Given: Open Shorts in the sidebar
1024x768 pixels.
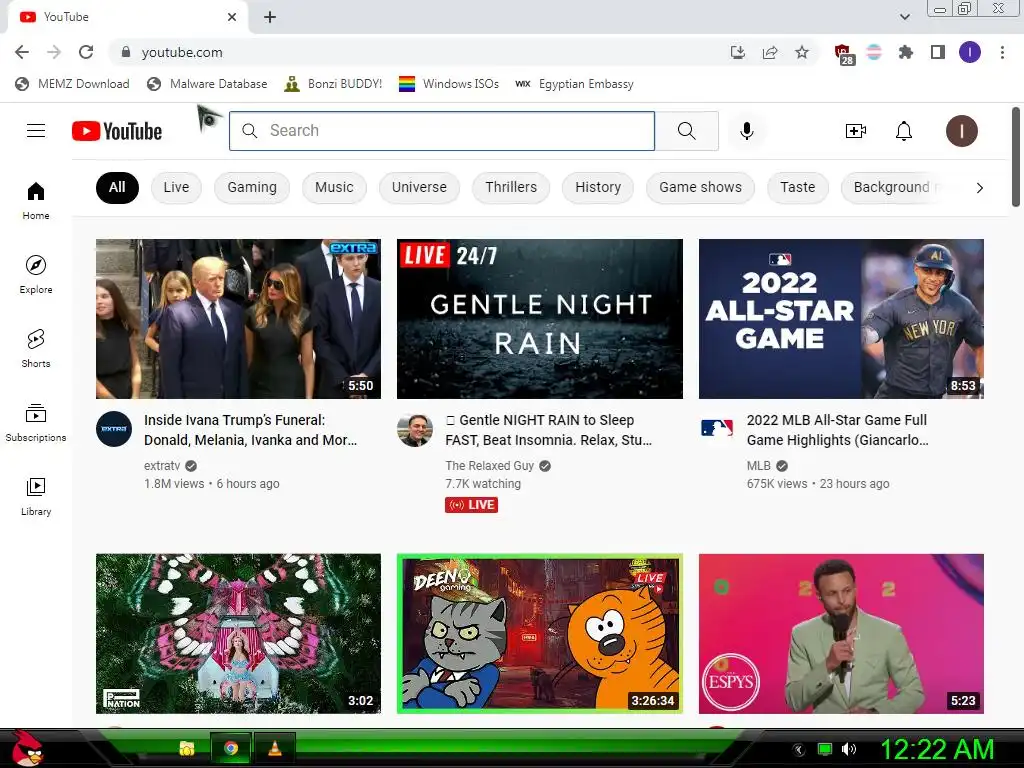Looking at the screenshot, I should pyautogui.click(x=36, y=348).
